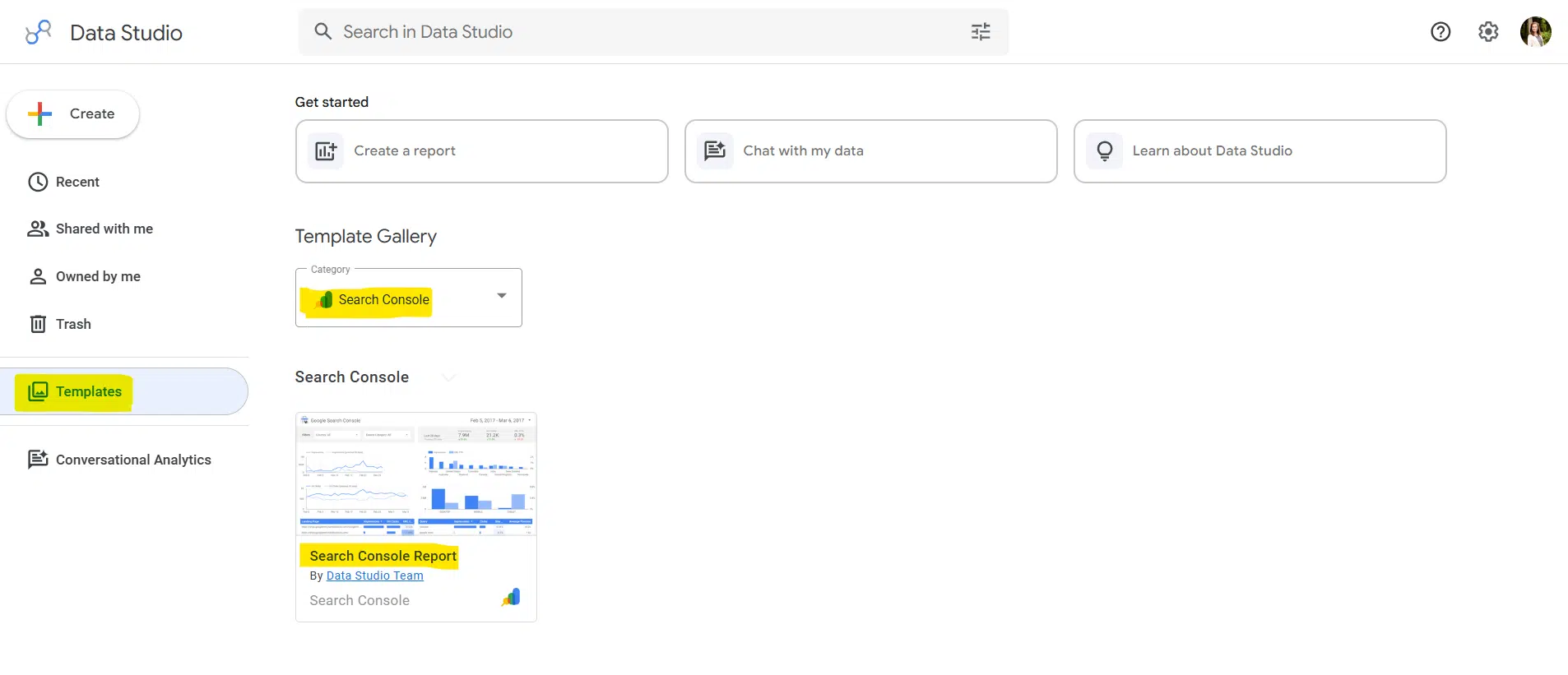Click the Data Studio logo icon

[38, 32]
